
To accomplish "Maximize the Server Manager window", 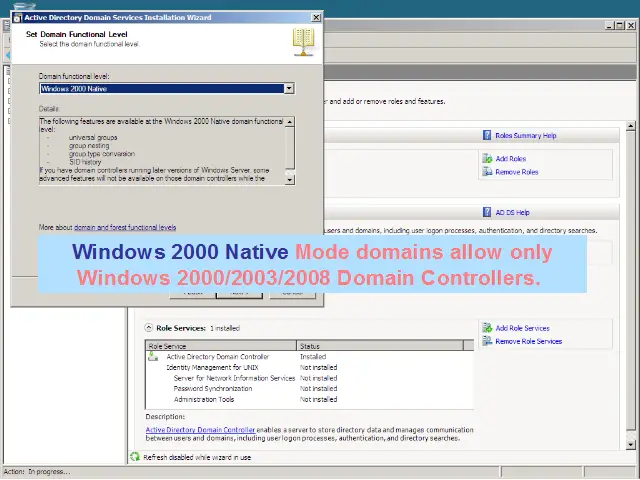I will 620,25.
